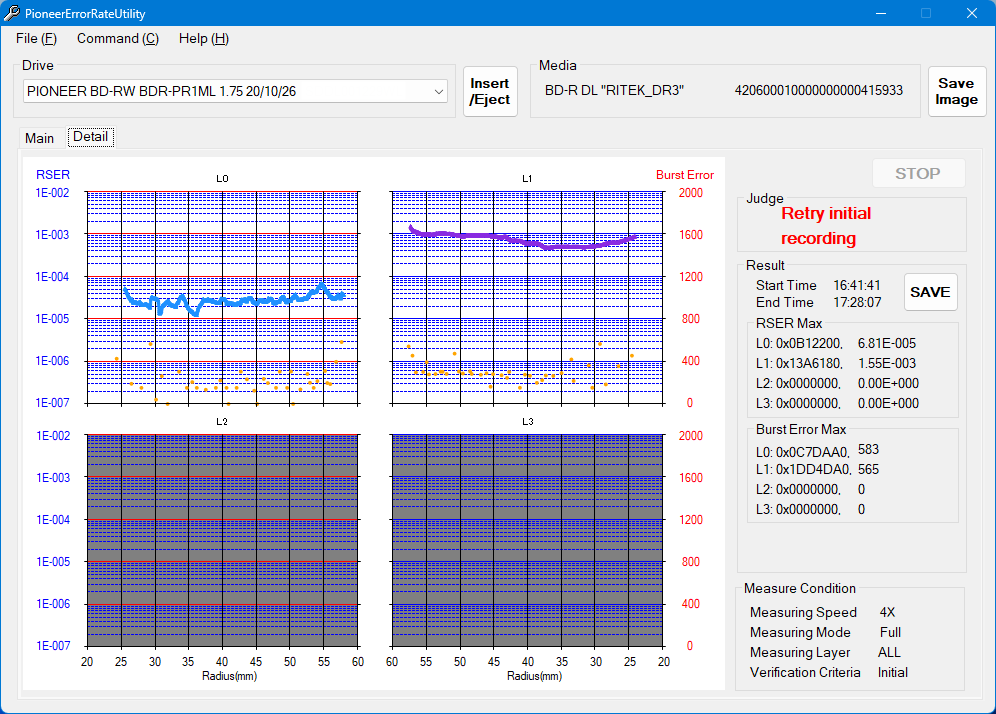Image resolution: width=996 pixels, height=714 pixels.
Task: Click the Start Time value 16:41:41
Action: 856,285
